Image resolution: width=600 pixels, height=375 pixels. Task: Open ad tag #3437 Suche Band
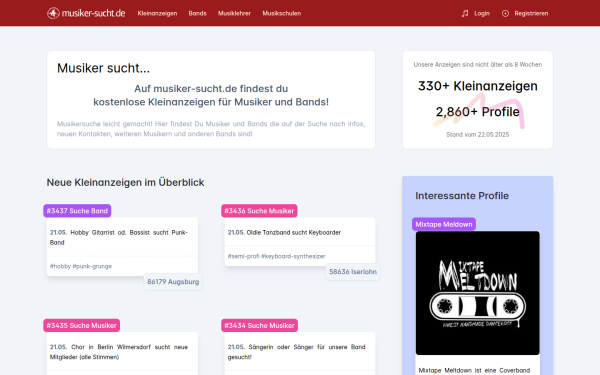point(77,211)
